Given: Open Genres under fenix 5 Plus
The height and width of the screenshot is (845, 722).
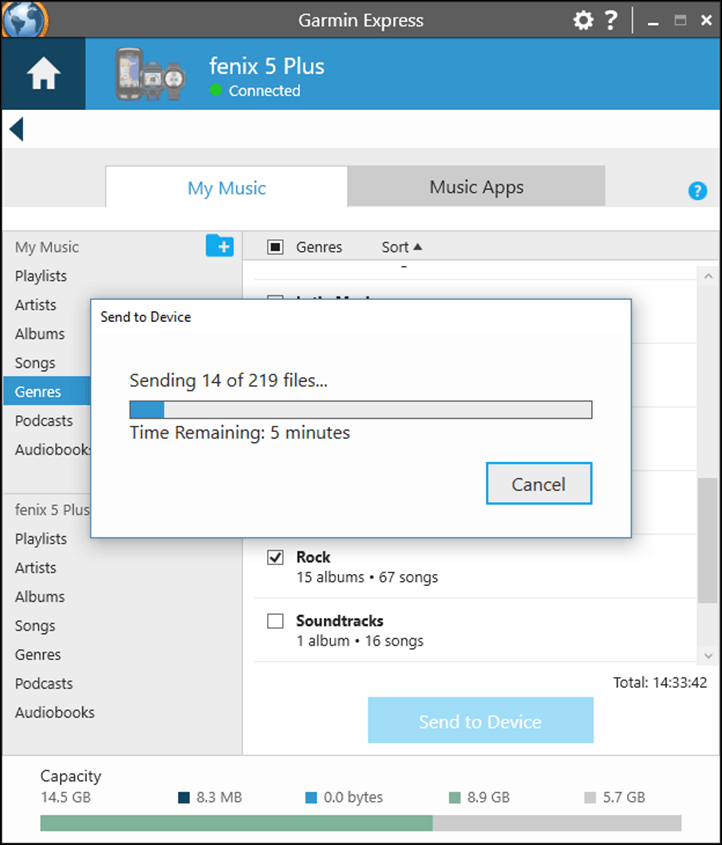Looking at the screenshot, I should (x=38, y=655).
